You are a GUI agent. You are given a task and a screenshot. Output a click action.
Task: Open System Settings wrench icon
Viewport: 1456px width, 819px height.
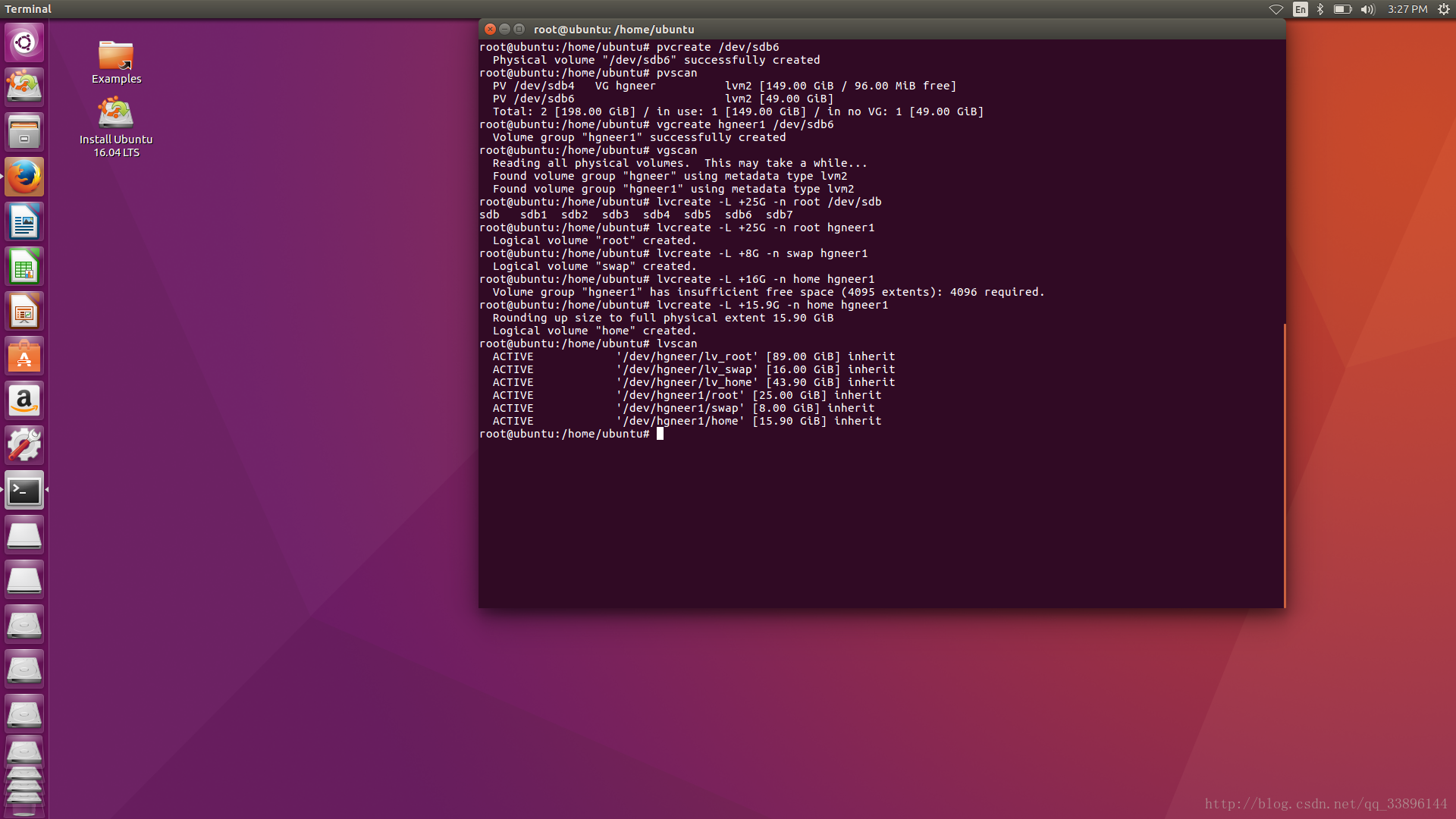pyautogui.click(x=24, y=445)
